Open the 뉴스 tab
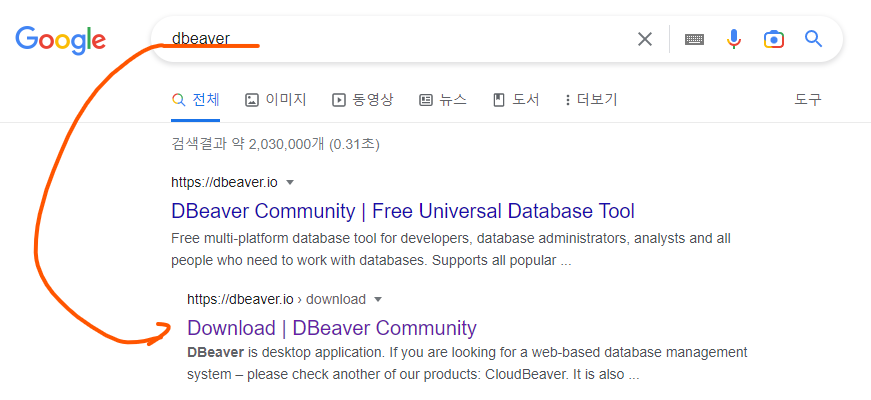This screenshot has width=871, height=400. tap(443, 100)
